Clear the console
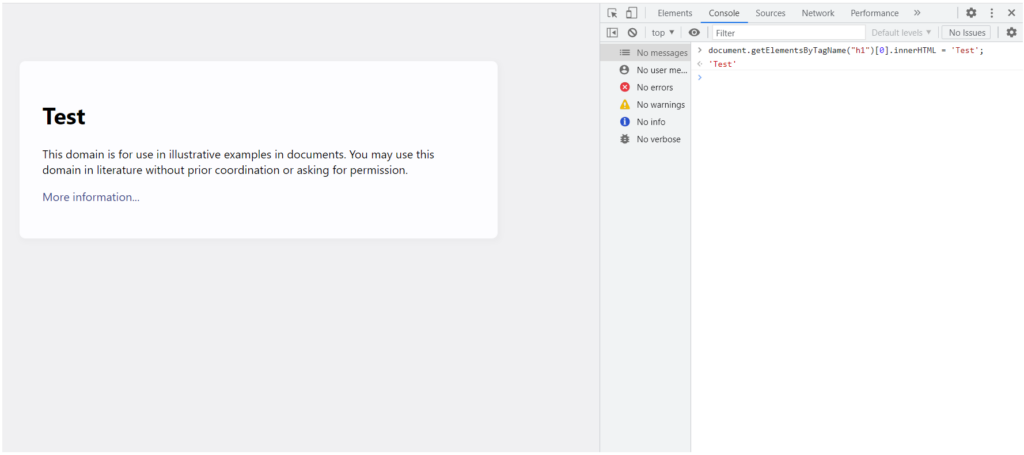 [632, 33]
